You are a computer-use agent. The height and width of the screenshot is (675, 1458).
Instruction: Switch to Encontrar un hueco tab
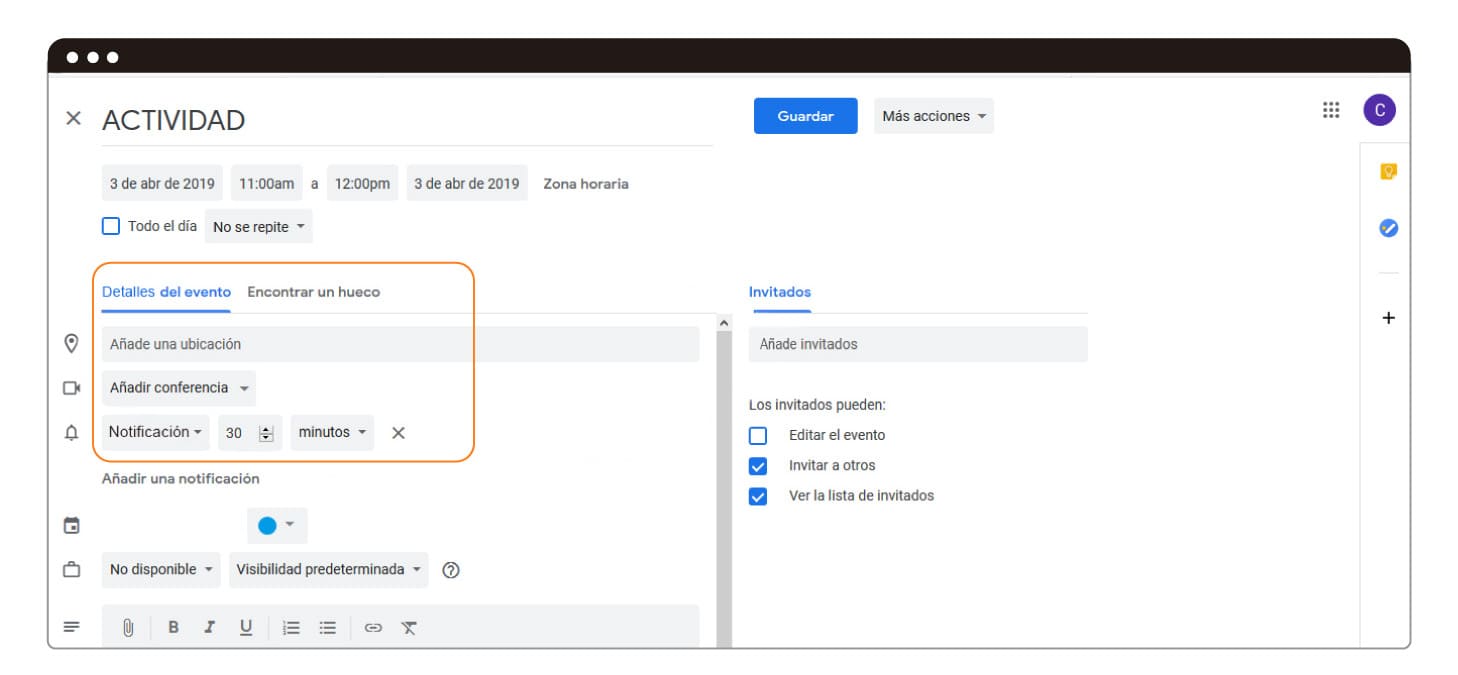[x=313, y=293]
